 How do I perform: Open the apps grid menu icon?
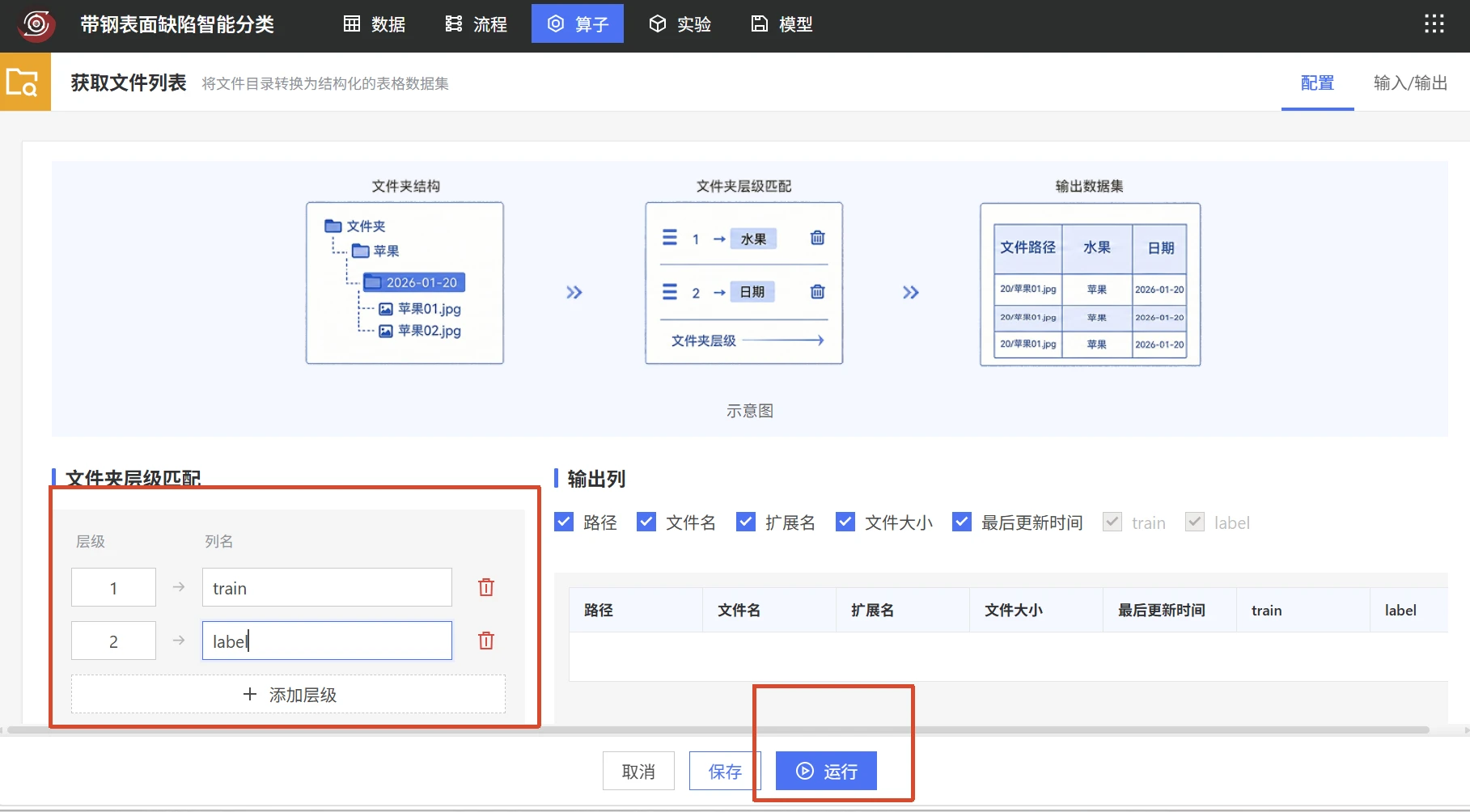pyautogui.click(x=1434, y=23)
